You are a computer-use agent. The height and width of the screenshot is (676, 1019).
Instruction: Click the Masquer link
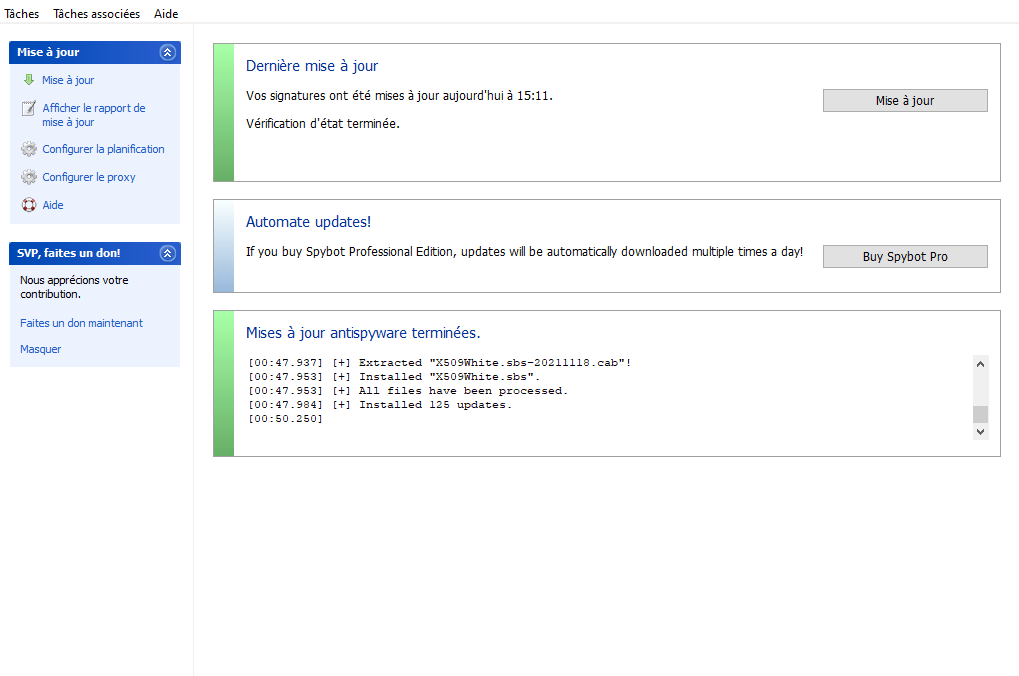click(40, 349)
